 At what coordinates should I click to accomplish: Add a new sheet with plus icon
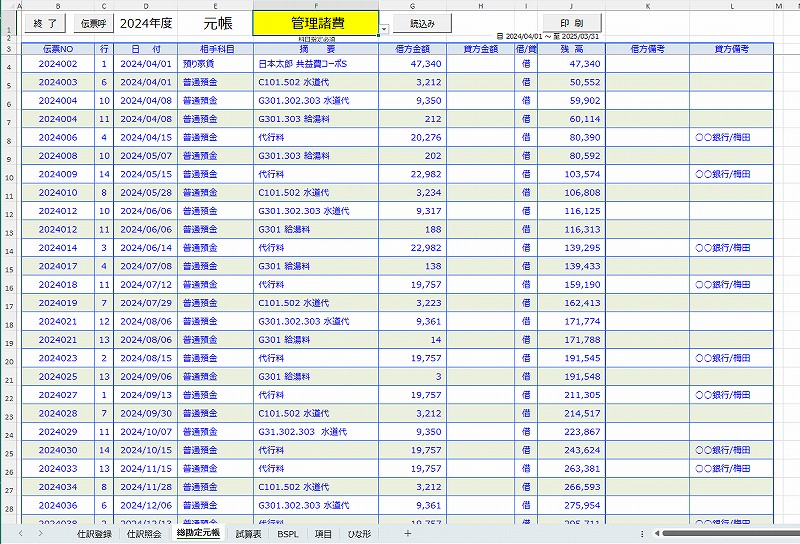407,534
